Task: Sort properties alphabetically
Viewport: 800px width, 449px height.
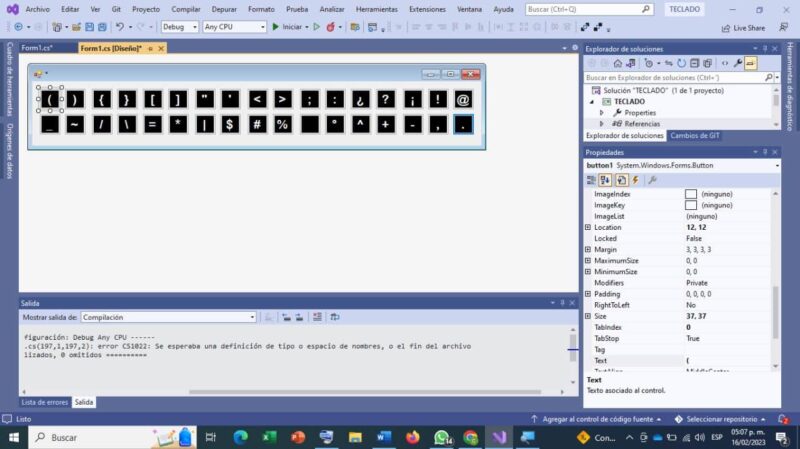Action: 606,180
